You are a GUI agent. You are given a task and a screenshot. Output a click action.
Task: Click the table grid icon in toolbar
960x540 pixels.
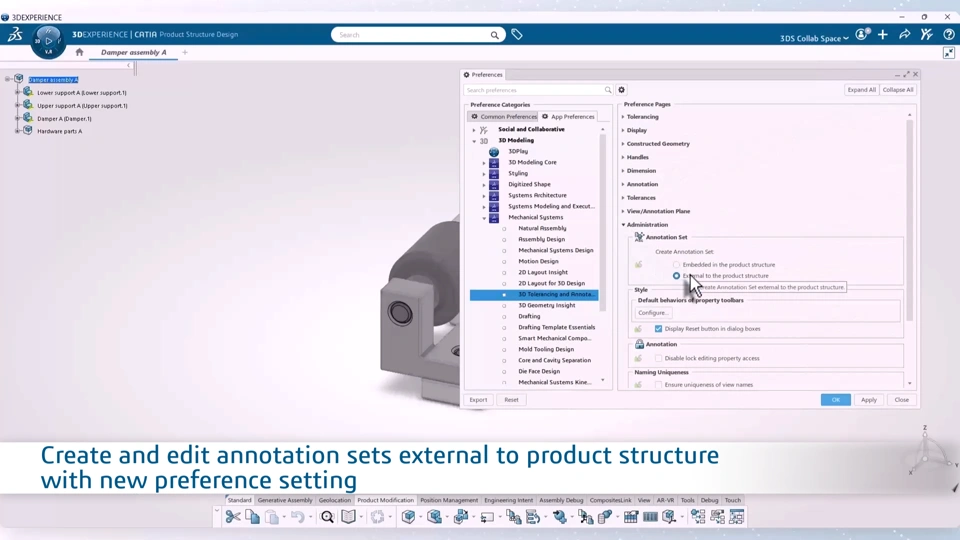click(631, 517)
